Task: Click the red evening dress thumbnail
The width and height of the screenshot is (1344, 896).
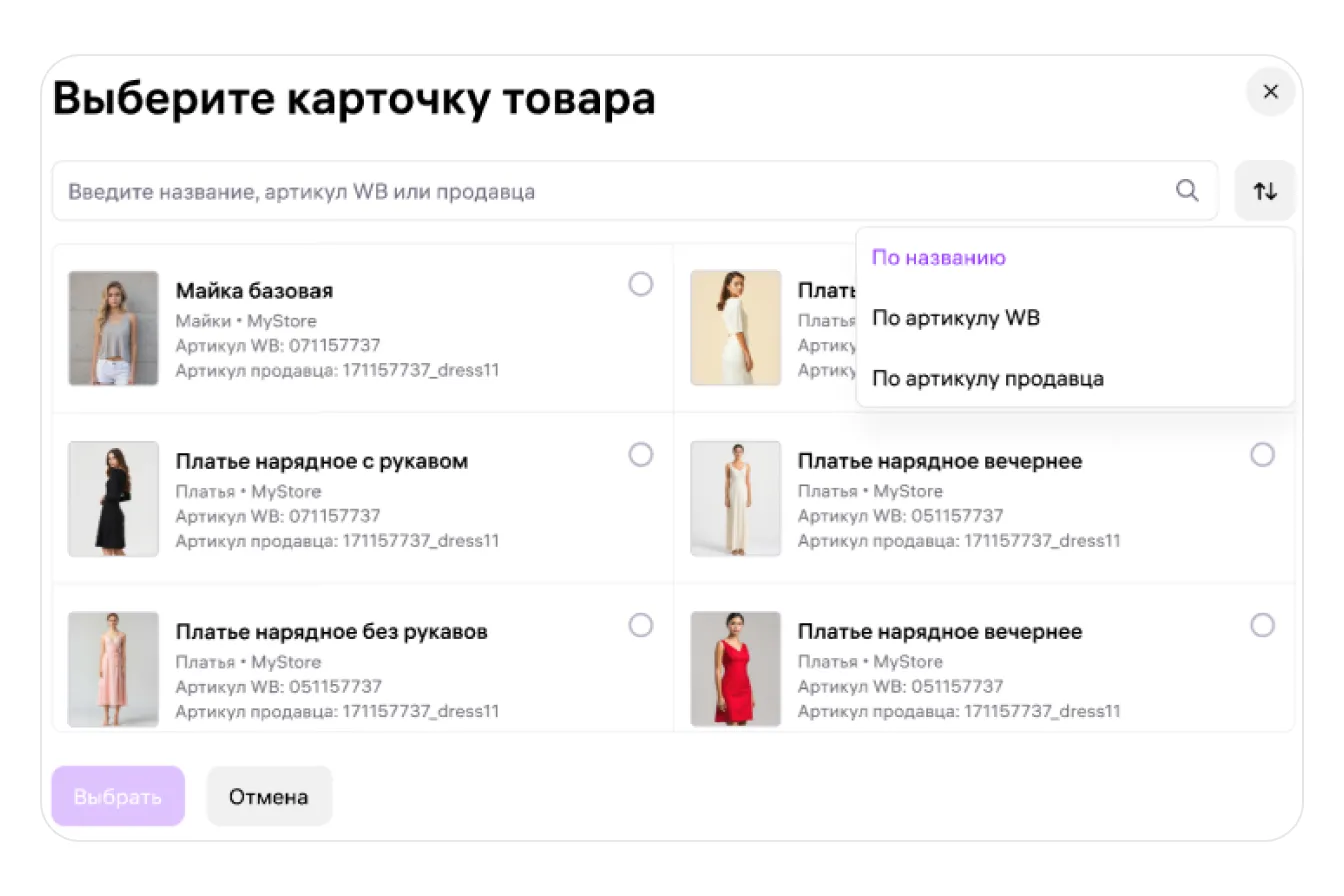Action: (x=735, y=669)
